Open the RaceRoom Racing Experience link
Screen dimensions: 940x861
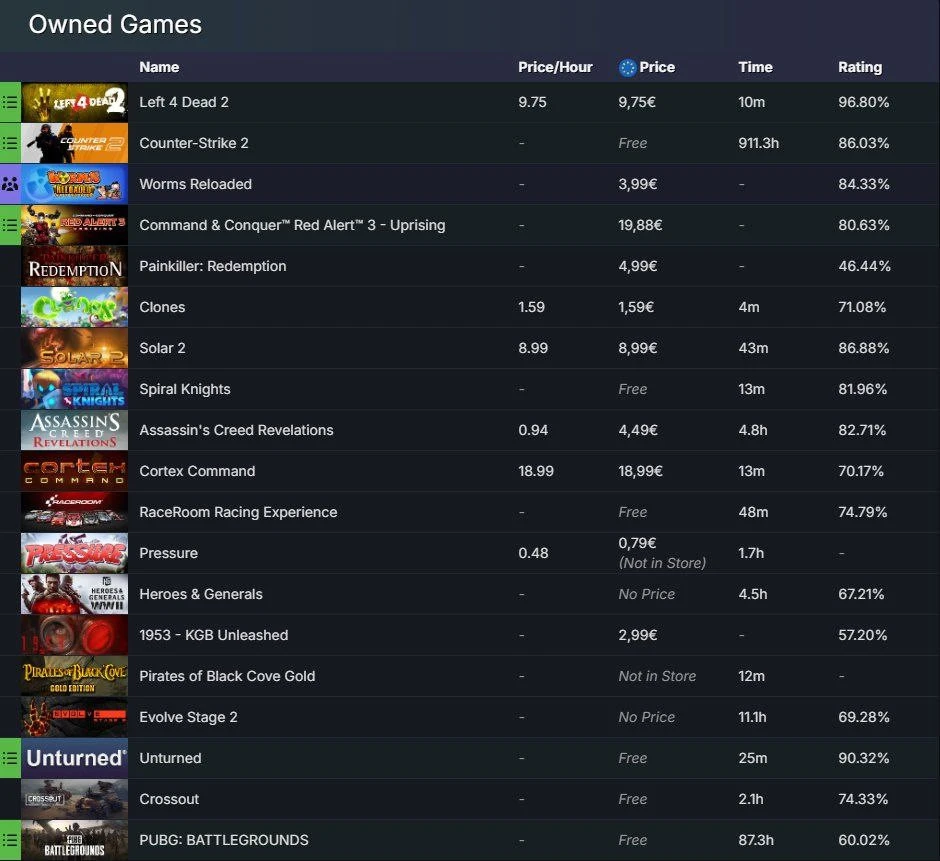(238, 512)
